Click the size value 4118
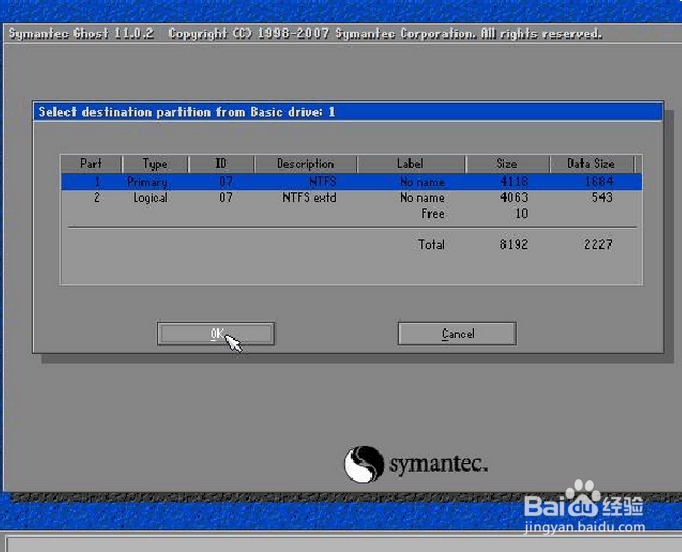This screenshot has height=552, width=682. 514,181
